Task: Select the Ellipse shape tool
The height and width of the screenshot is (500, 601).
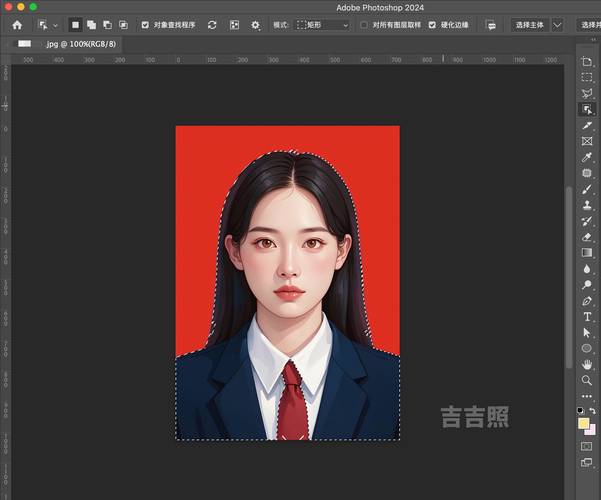Action: (x=586, y=348)
